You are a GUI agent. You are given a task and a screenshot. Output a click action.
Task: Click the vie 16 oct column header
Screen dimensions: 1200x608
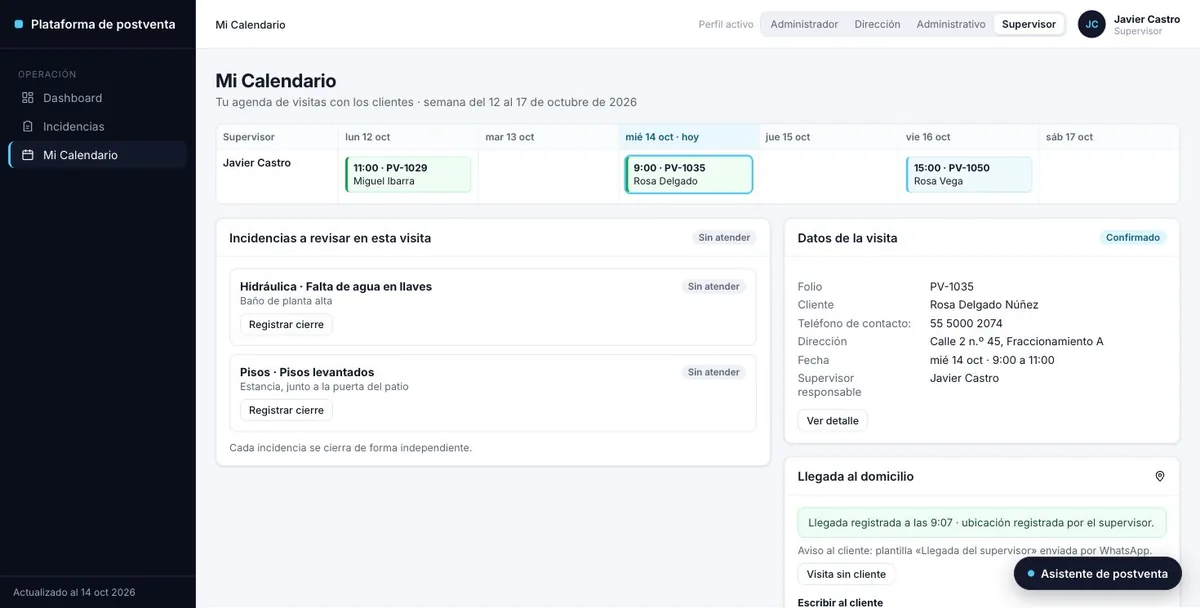pos(969,137)
